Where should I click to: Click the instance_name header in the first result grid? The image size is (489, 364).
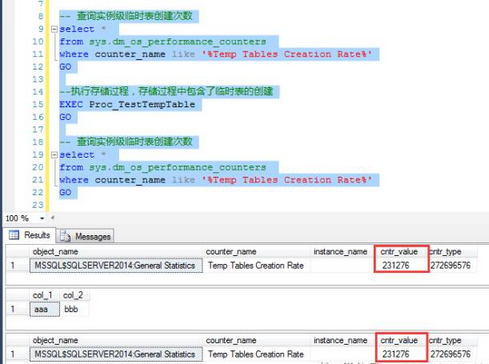(342, 252)
